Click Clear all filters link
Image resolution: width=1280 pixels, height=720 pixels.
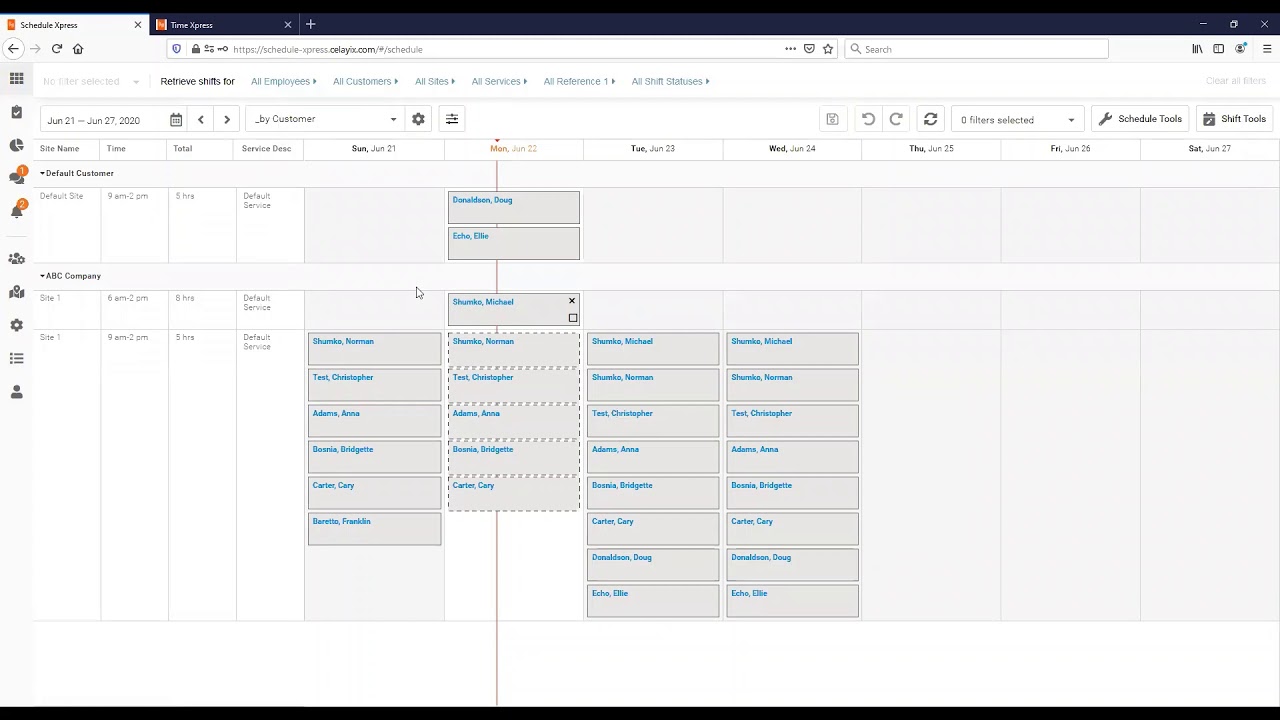[x=1236, y=81]
